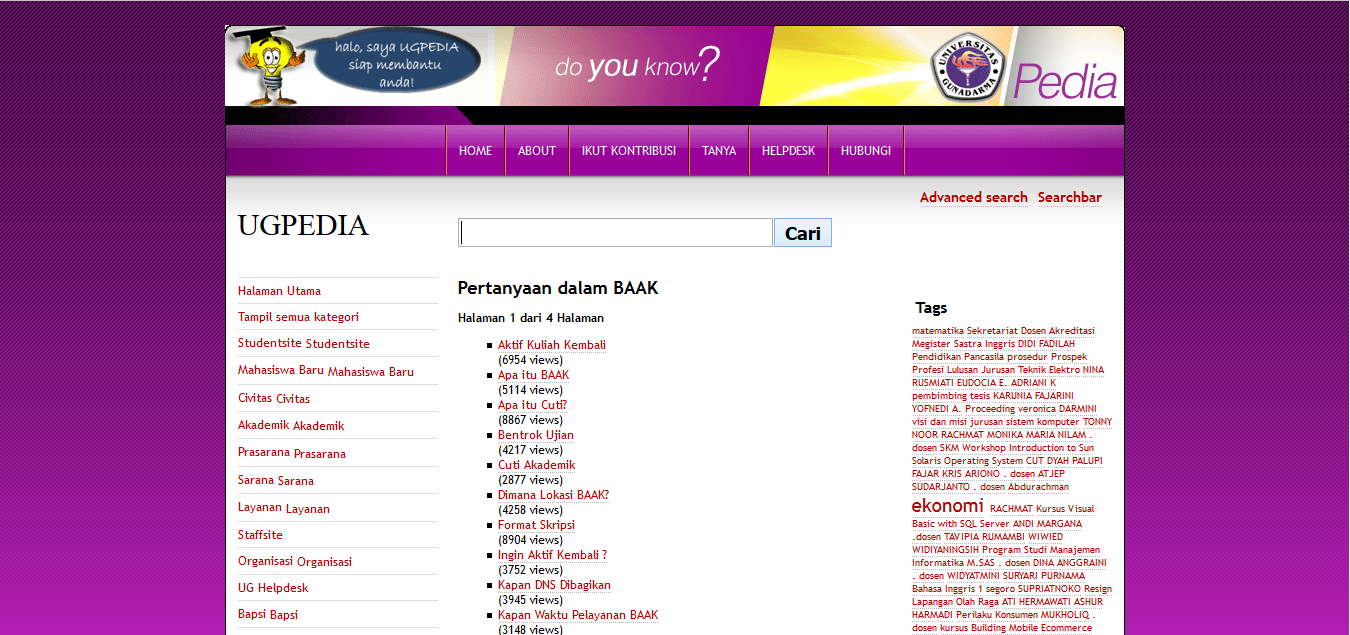Select the 'Pendidikan Pancasila' tag
Screen dimensions: 1350x635
coord(958,357)
